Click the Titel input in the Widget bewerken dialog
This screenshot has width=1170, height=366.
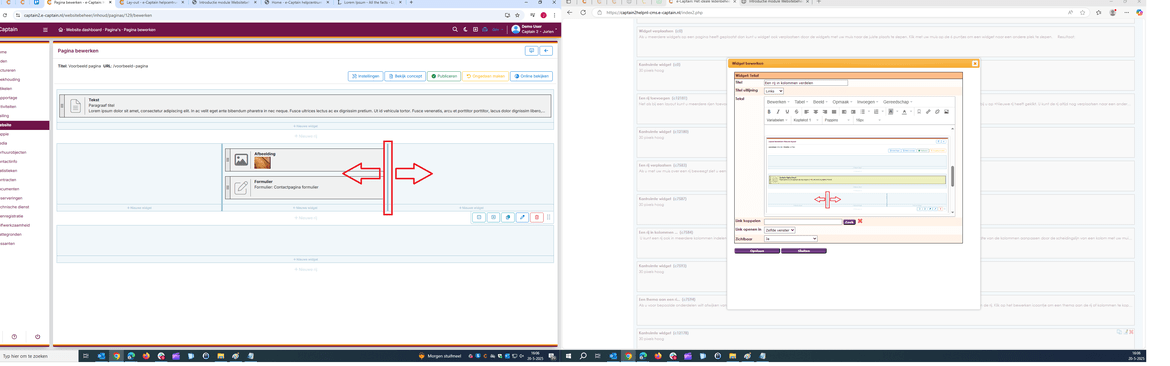tap(806, 83)
